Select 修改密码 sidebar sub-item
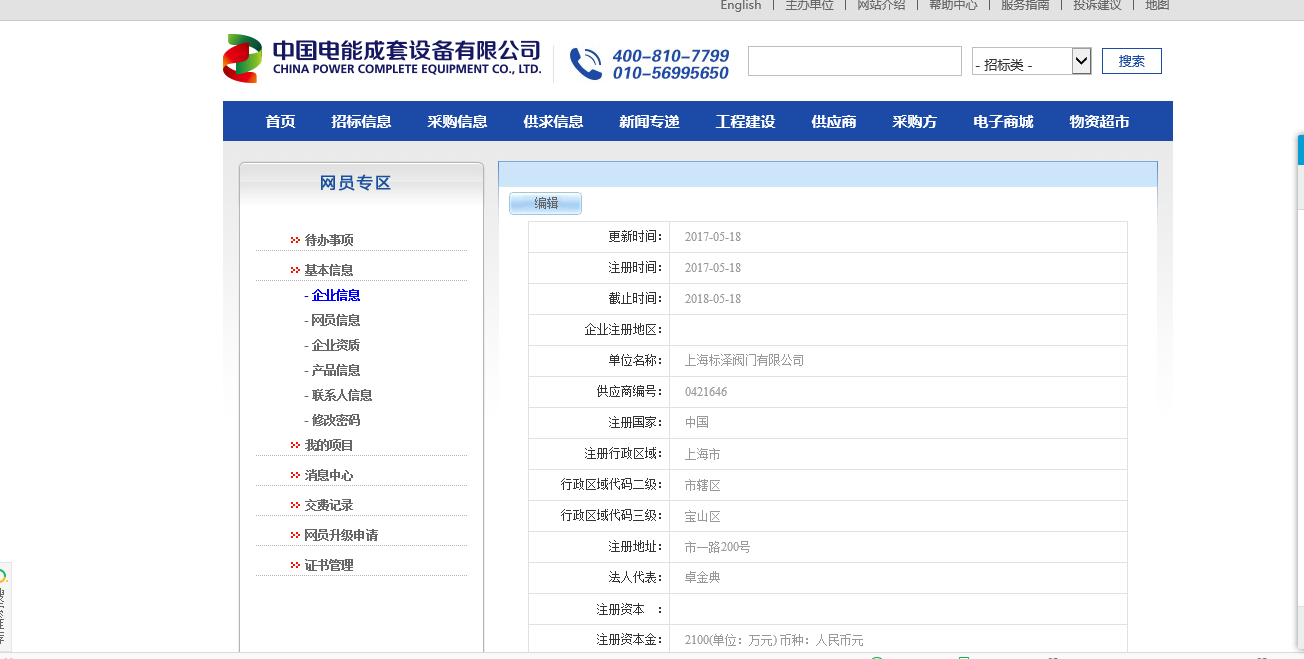This screenshot has height=659, width=1304. [336, 420]
